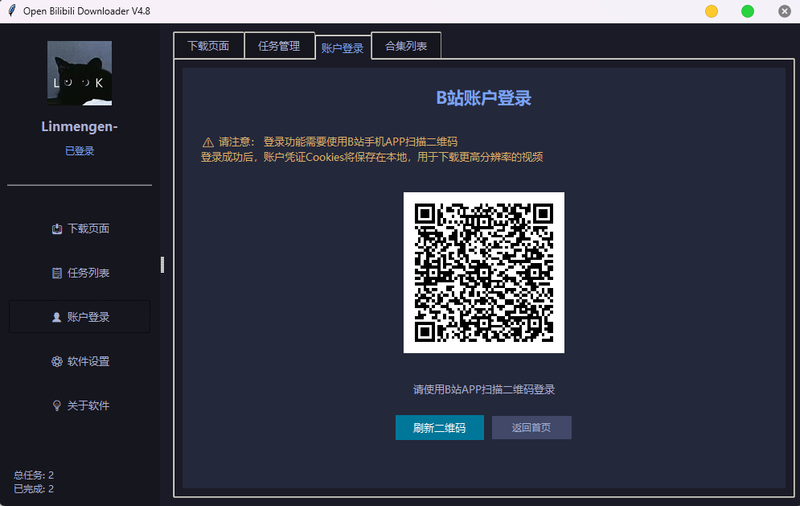
Task: Click the B站账户登录 heading
Action: click(484, 98)
